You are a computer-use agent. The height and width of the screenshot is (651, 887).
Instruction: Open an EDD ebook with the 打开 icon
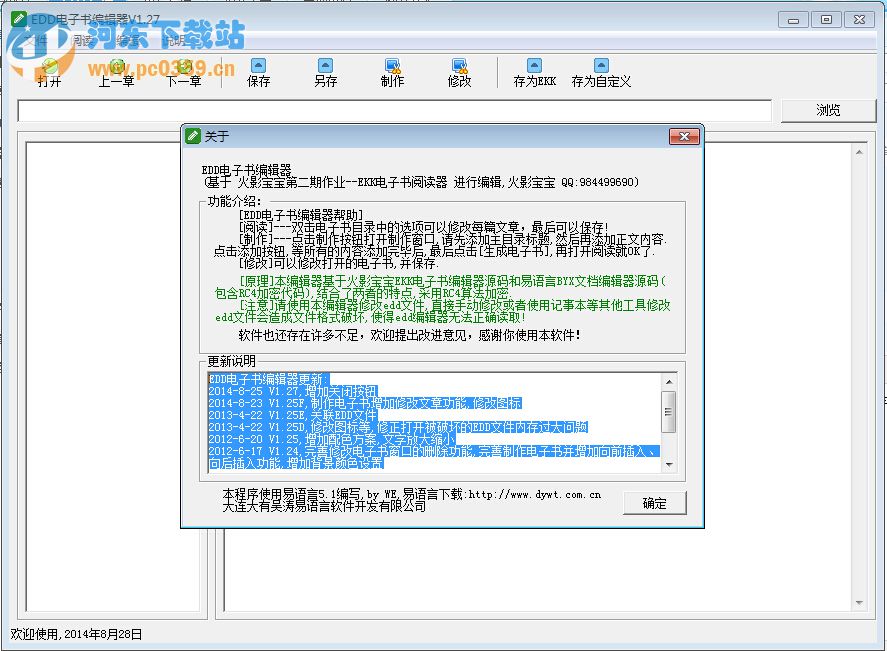49,70
